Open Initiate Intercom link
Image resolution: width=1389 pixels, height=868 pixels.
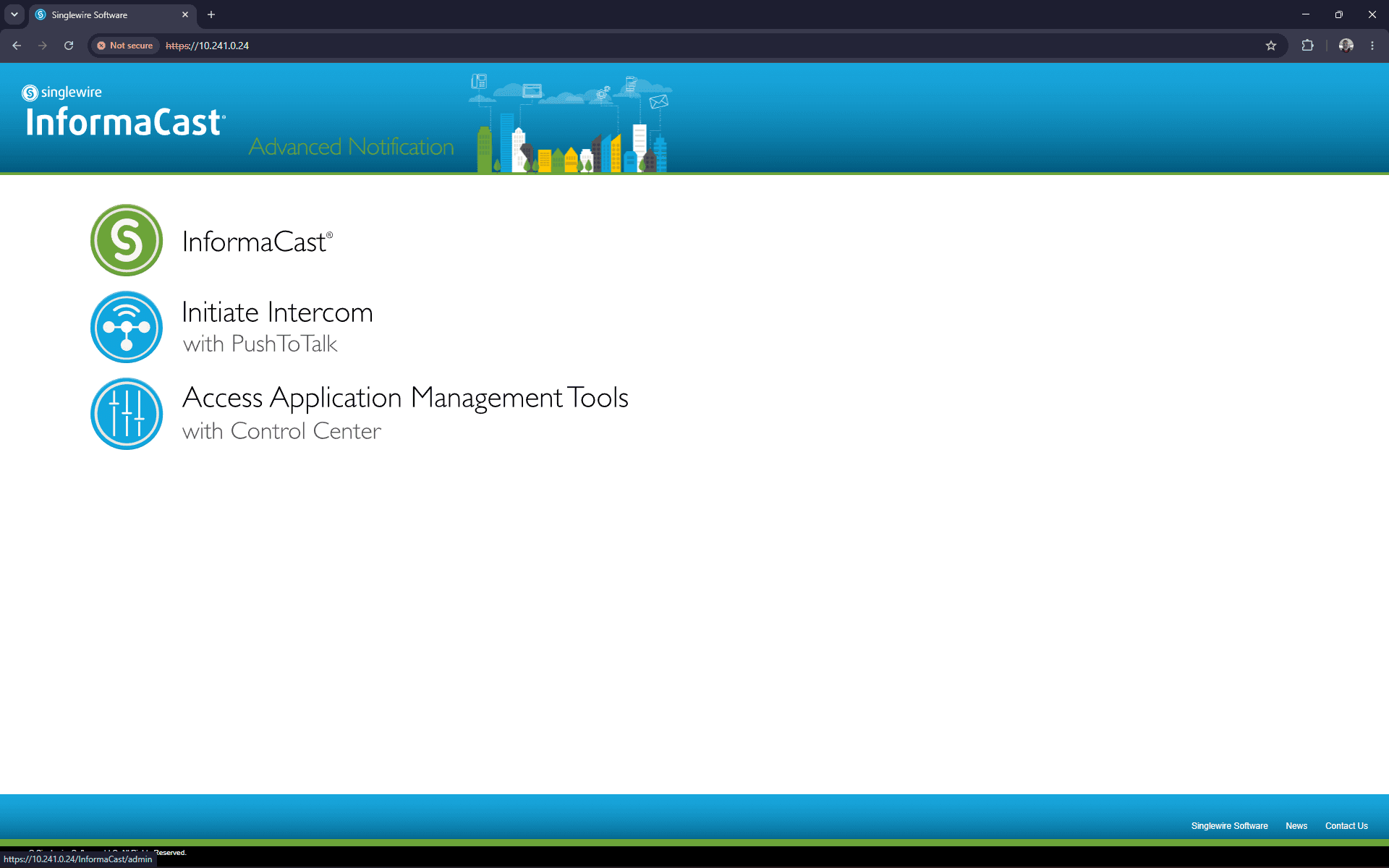point(277,312)
